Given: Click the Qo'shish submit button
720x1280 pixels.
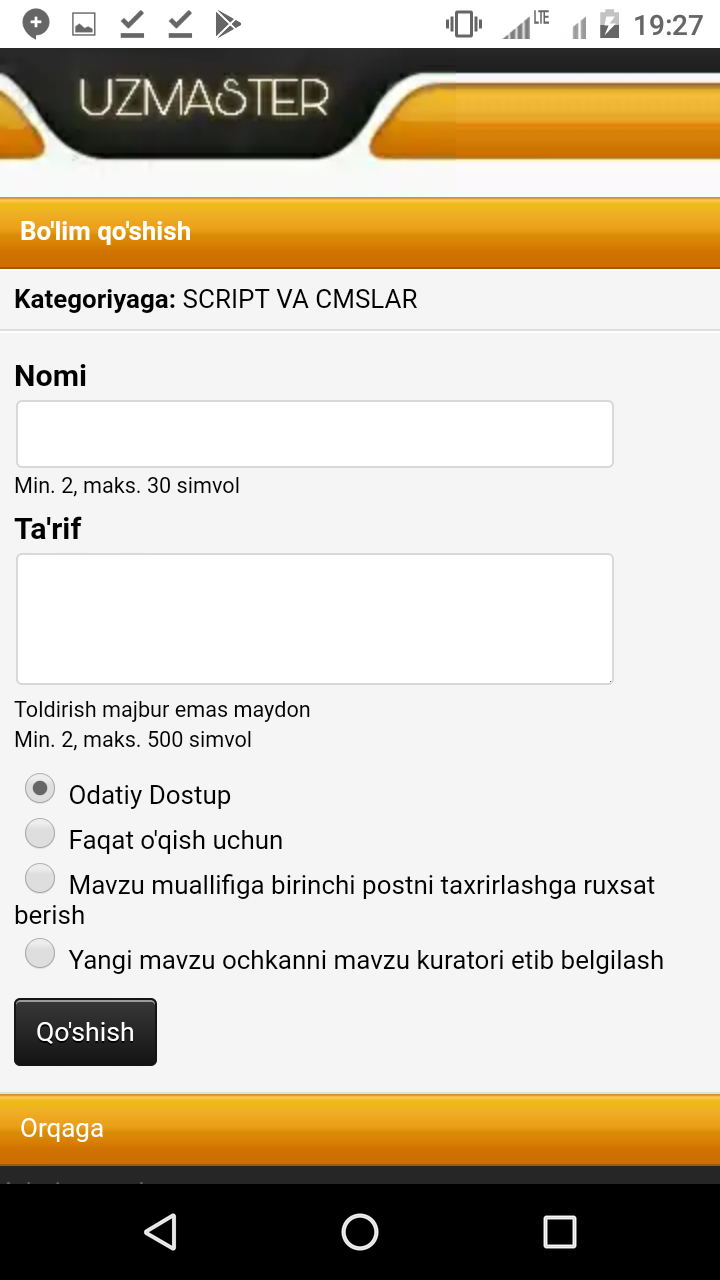Looking at the screenshot, I should (x=85, y=1032).
